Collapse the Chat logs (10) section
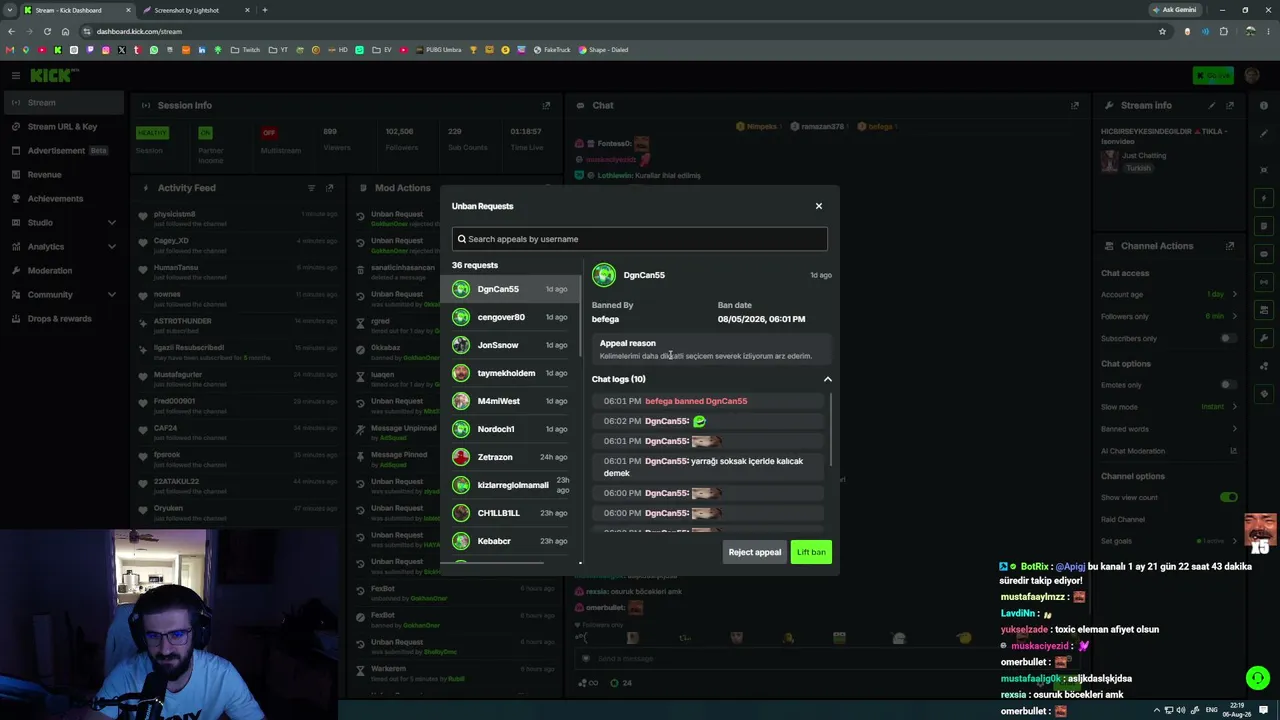 (x=827, y=379)
